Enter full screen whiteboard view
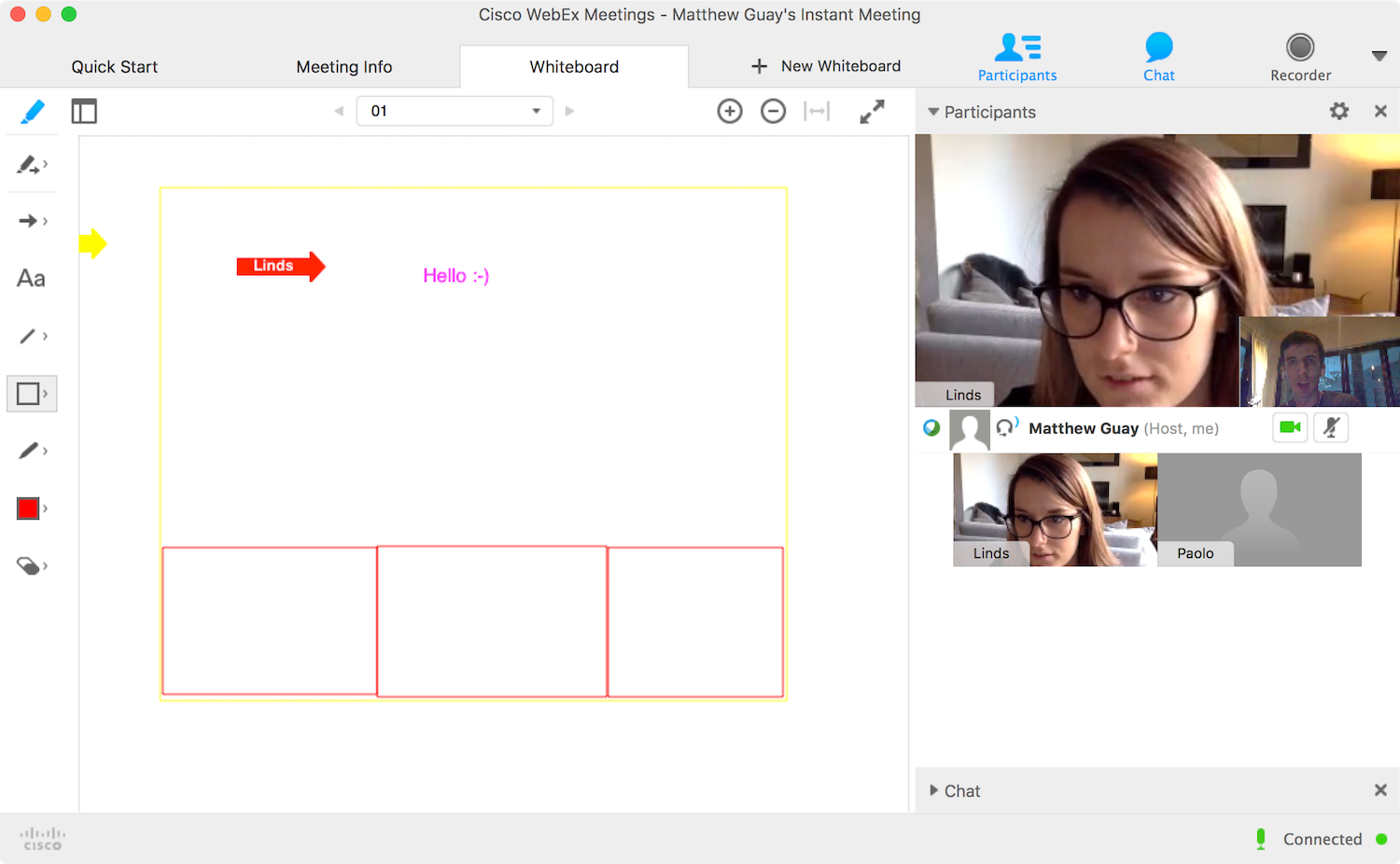Viewport: 1400px width, 864px height. pos(872,112)
